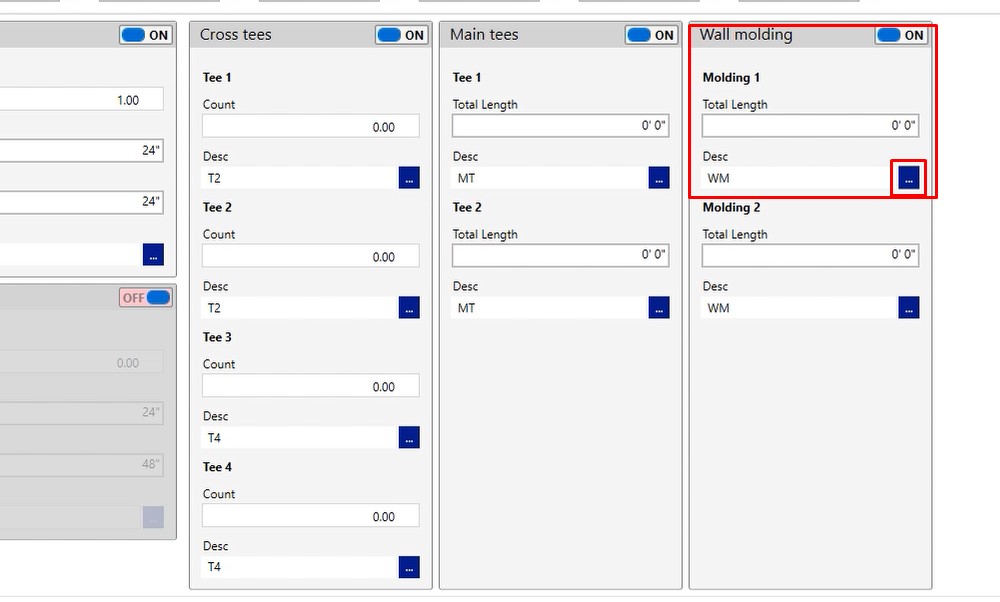Click the field showing value 1.00
The width and height of the screenshot is (1000, 602).
[x=80, y=100]
